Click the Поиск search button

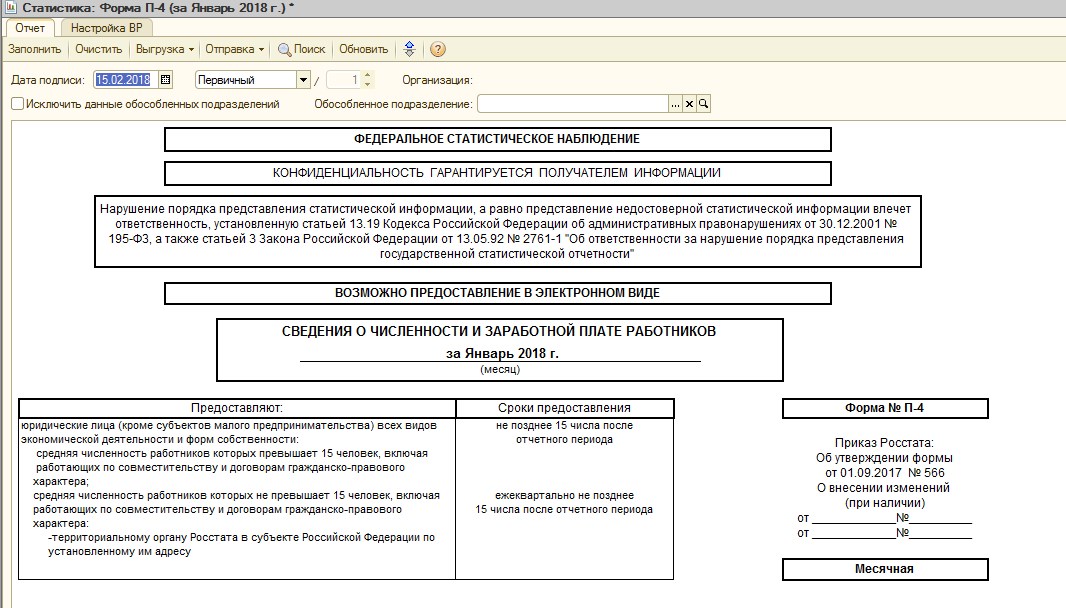302,49
